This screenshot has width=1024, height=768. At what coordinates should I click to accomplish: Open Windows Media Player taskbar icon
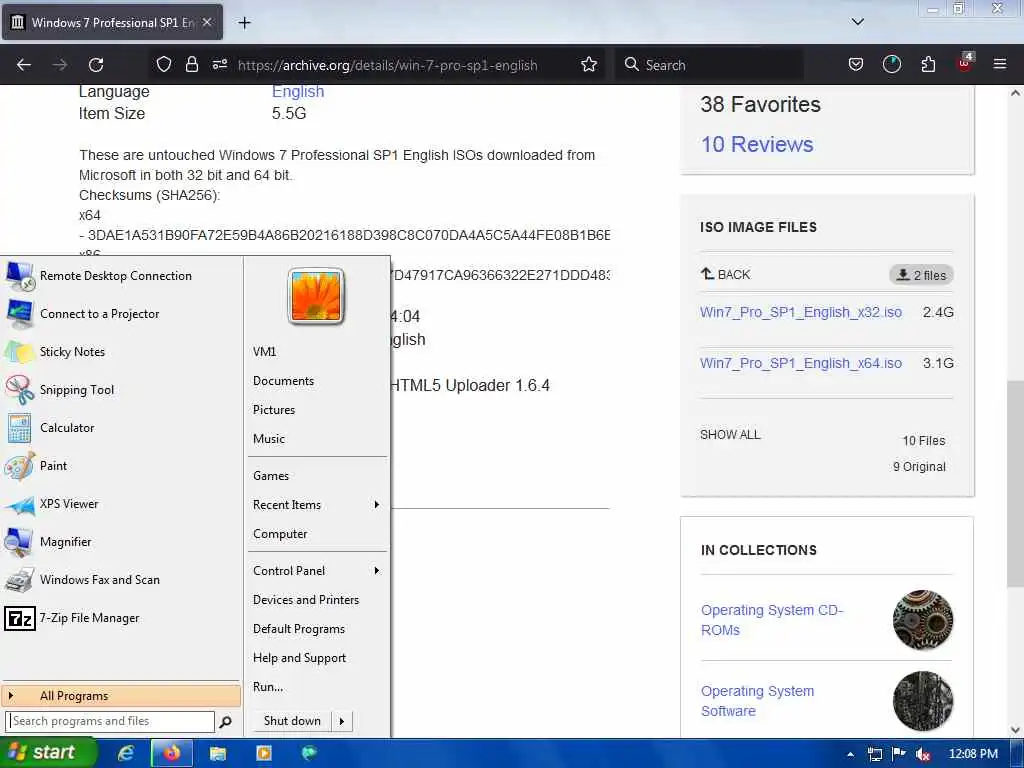pos(263,753)
